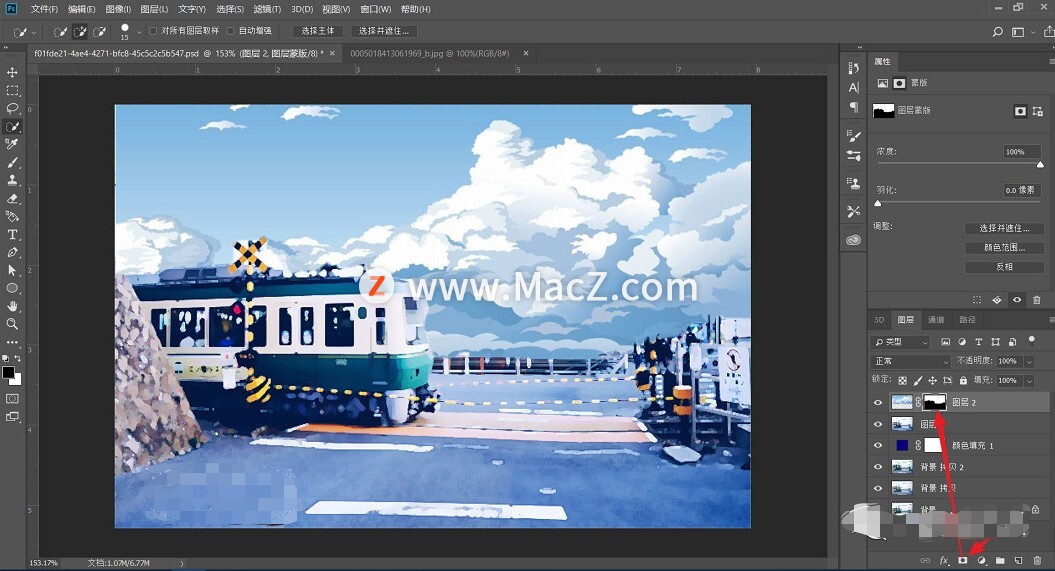This screenshot has height=571, width=1055.
Task: Hide the 颜色填充 1 layer
Action: coord(878,445)
